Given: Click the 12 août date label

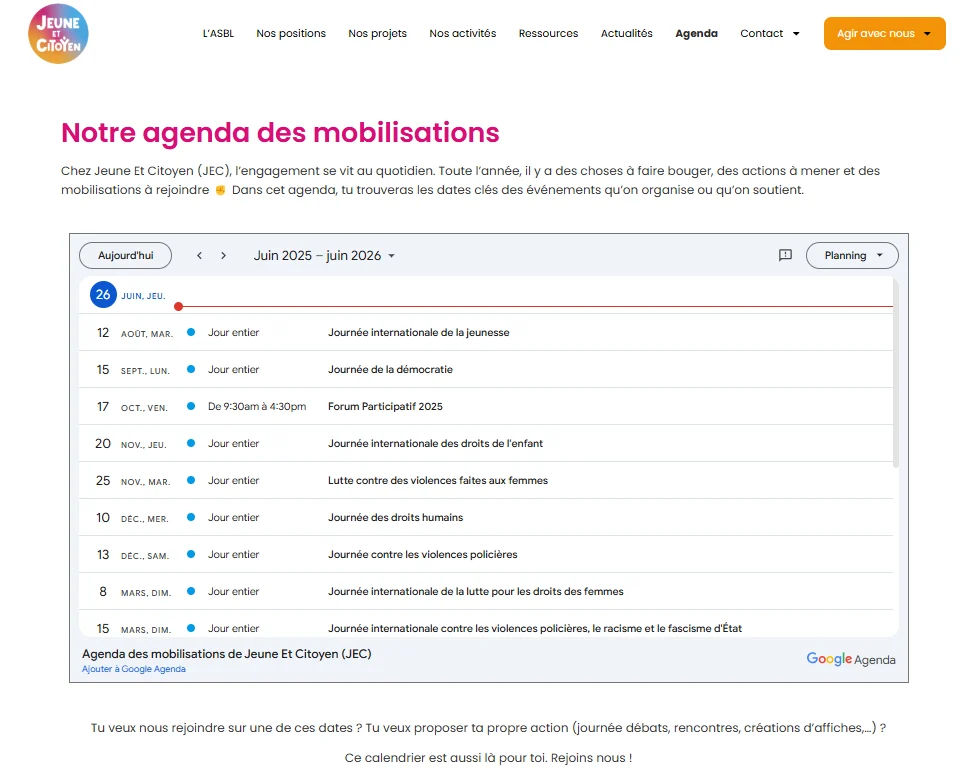Looking at the screenshot, I should pos(134,333).
